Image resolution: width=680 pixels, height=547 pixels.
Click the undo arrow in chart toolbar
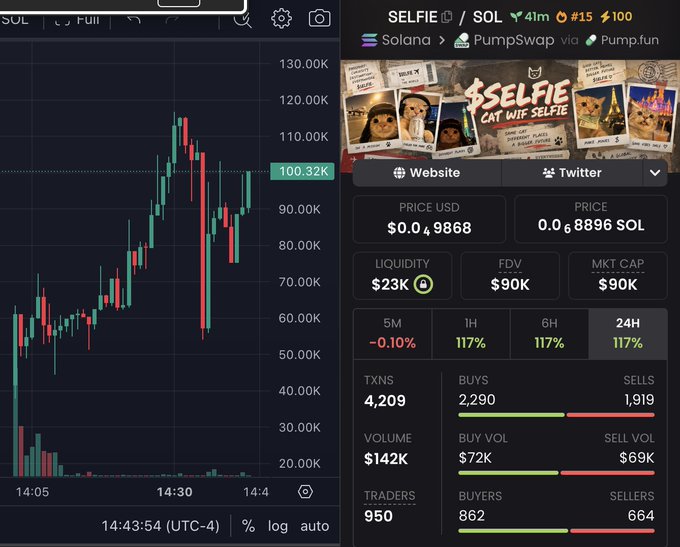tap(134, 19)
